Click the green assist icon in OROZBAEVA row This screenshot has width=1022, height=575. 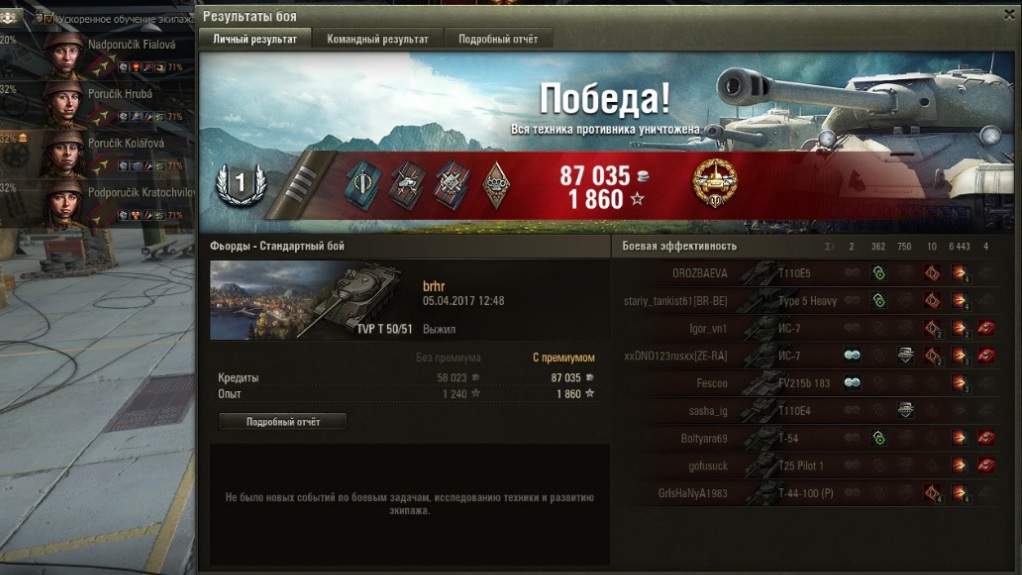coord(879,273)
